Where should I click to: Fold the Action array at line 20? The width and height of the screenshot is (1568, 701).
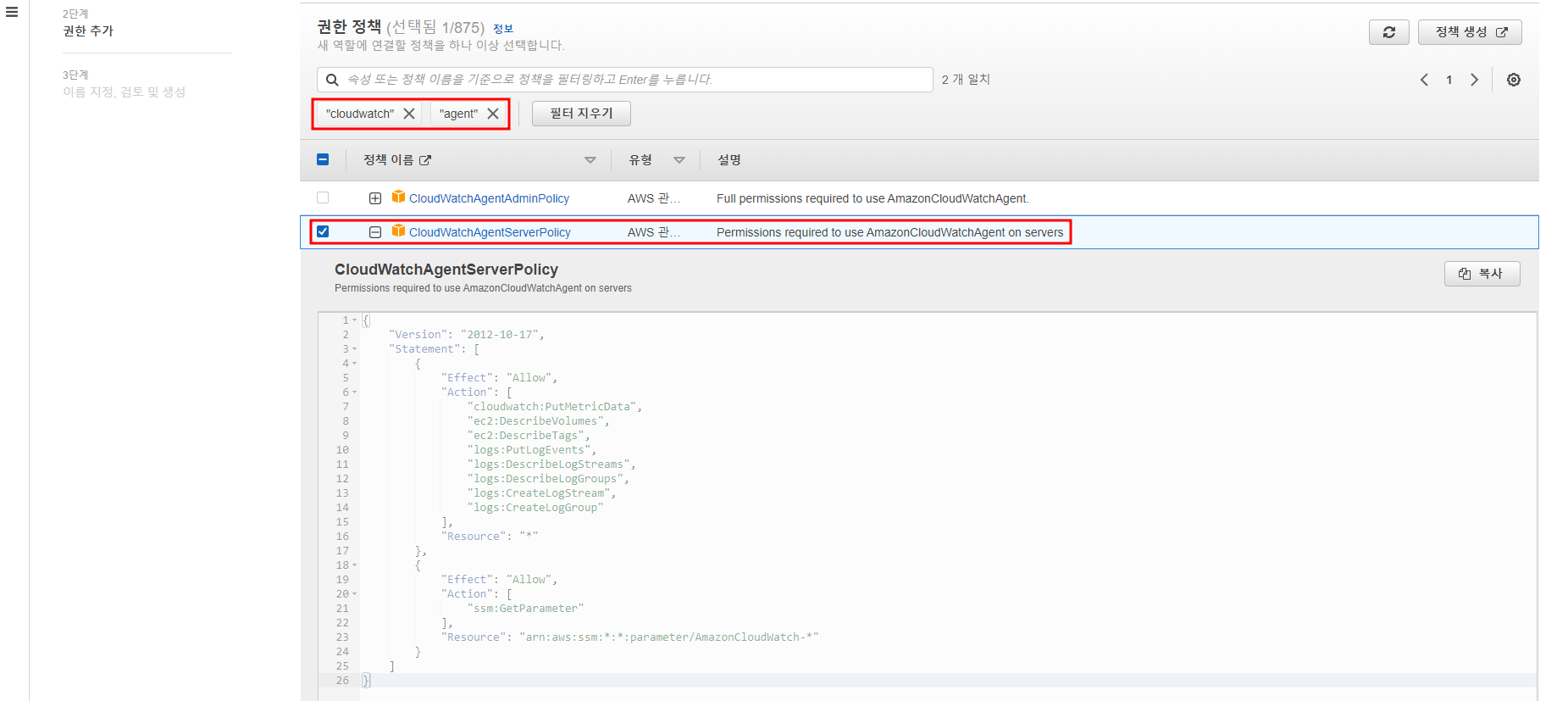354,594
